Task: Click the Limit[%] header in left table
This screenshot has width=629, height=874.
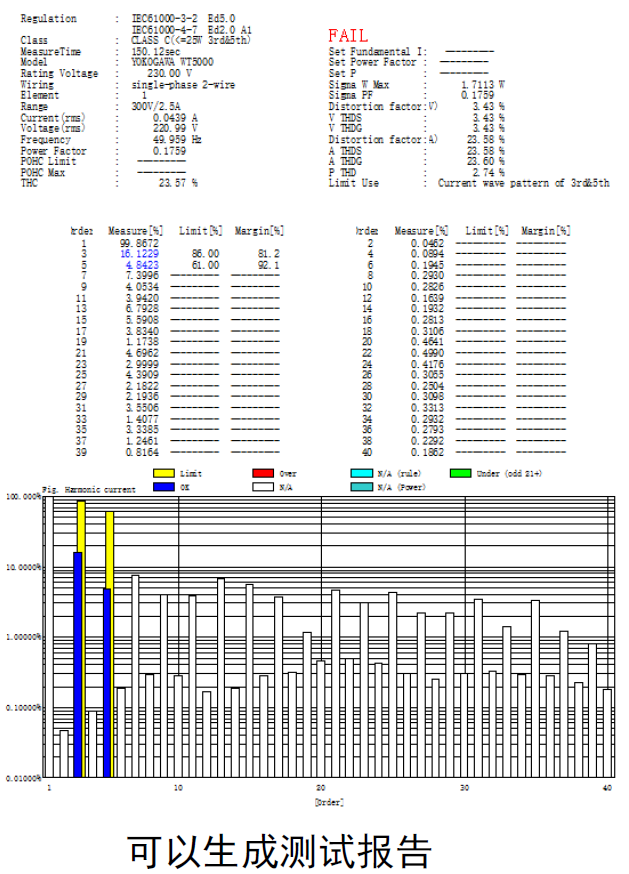Action: (x=200, y=231)
